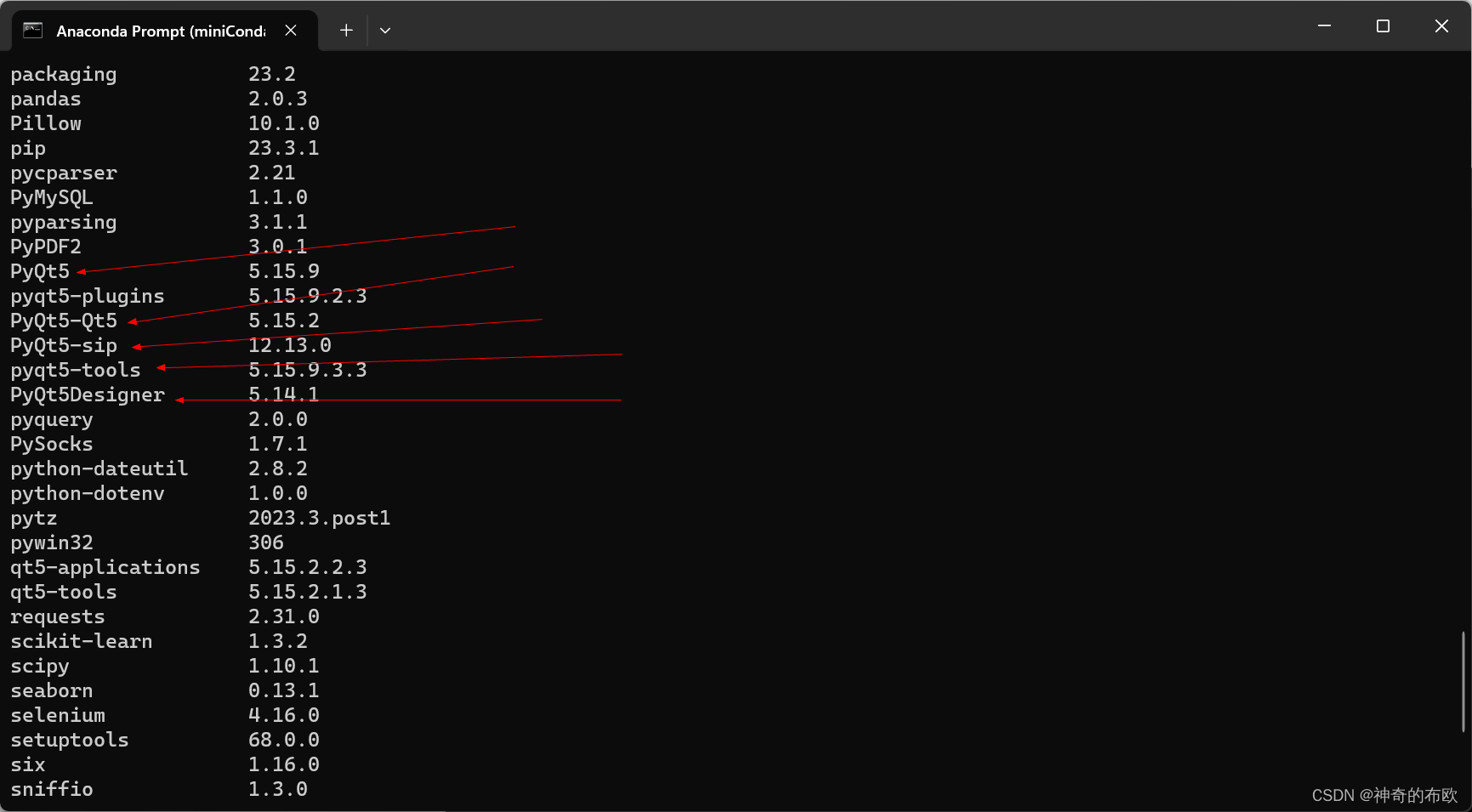Click the 'pip' package name
The width and height of the screenshot is (1472, 812).
tap(28, 149)
